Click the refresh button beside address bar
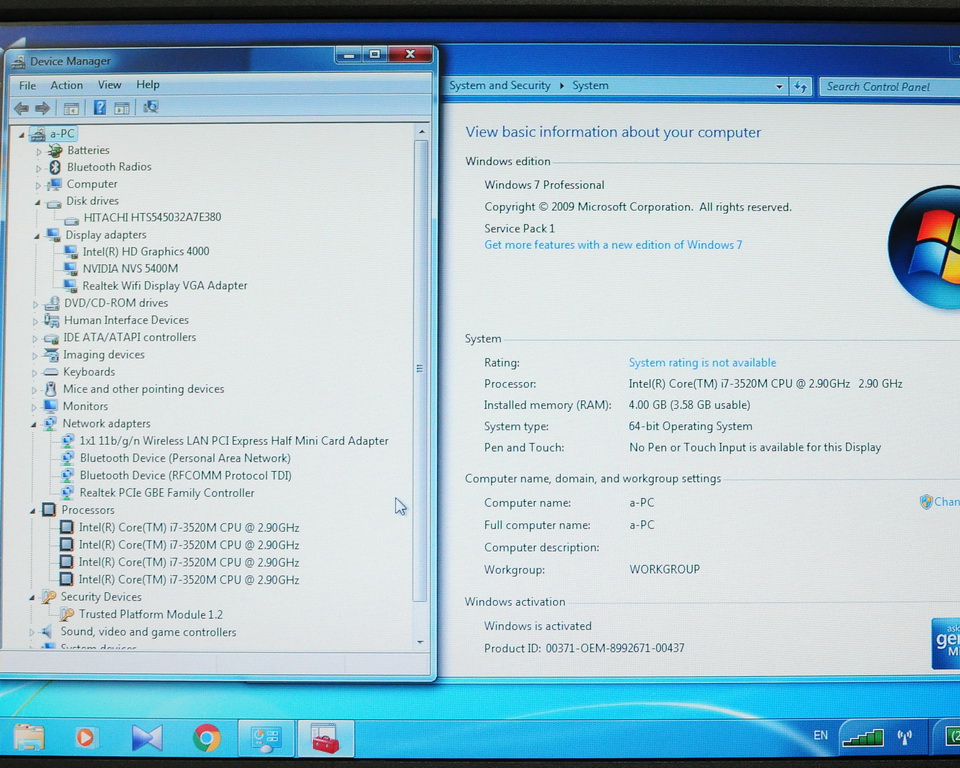960x768 pixels. click(x=800, y=86)
